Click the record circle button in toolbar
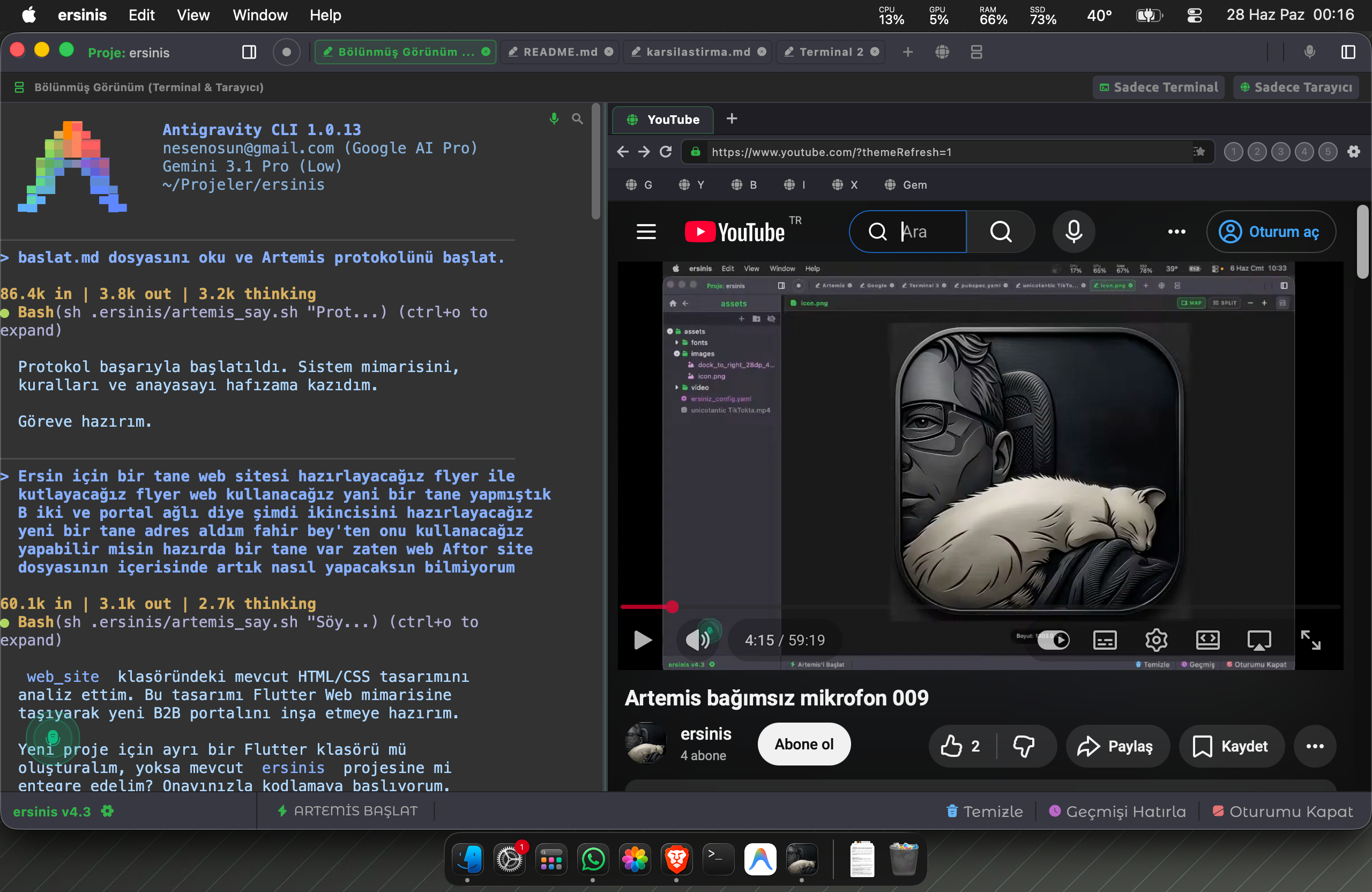The height and width of the screenshot is (892, 1372). [x=286, y=53]
